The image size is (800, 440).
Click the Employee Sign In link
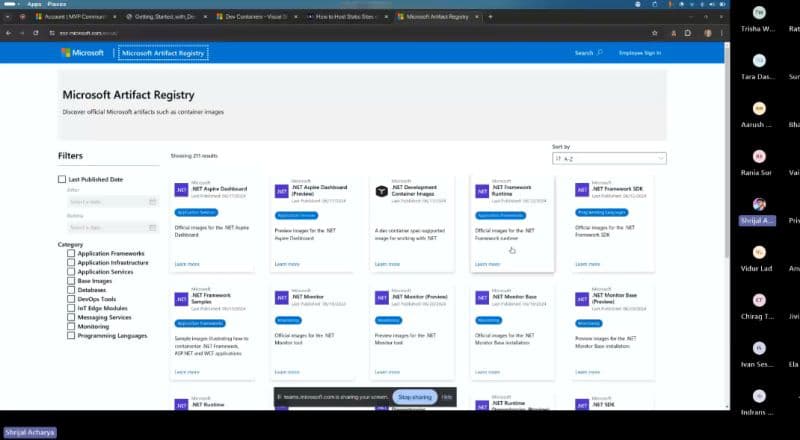tap(639, 52)
